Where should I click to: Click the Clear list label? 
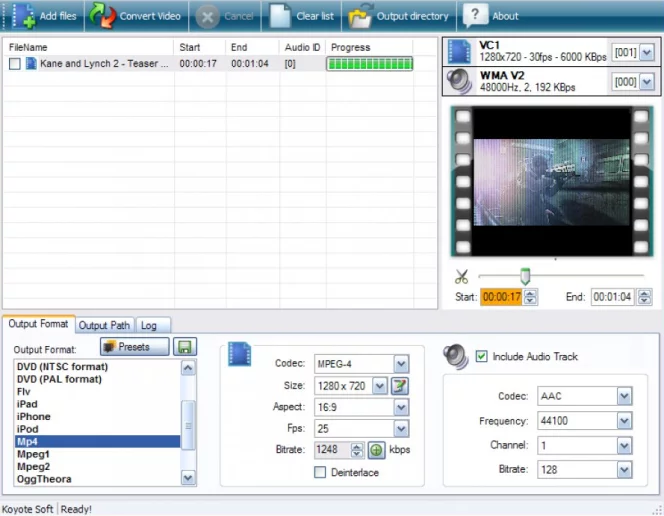point(315,16)
